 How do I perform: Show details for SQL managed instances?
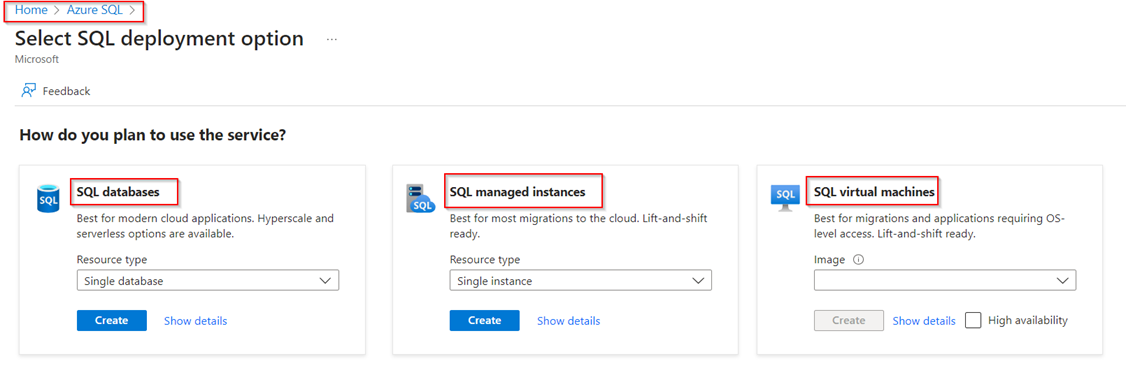click(569, 321)
